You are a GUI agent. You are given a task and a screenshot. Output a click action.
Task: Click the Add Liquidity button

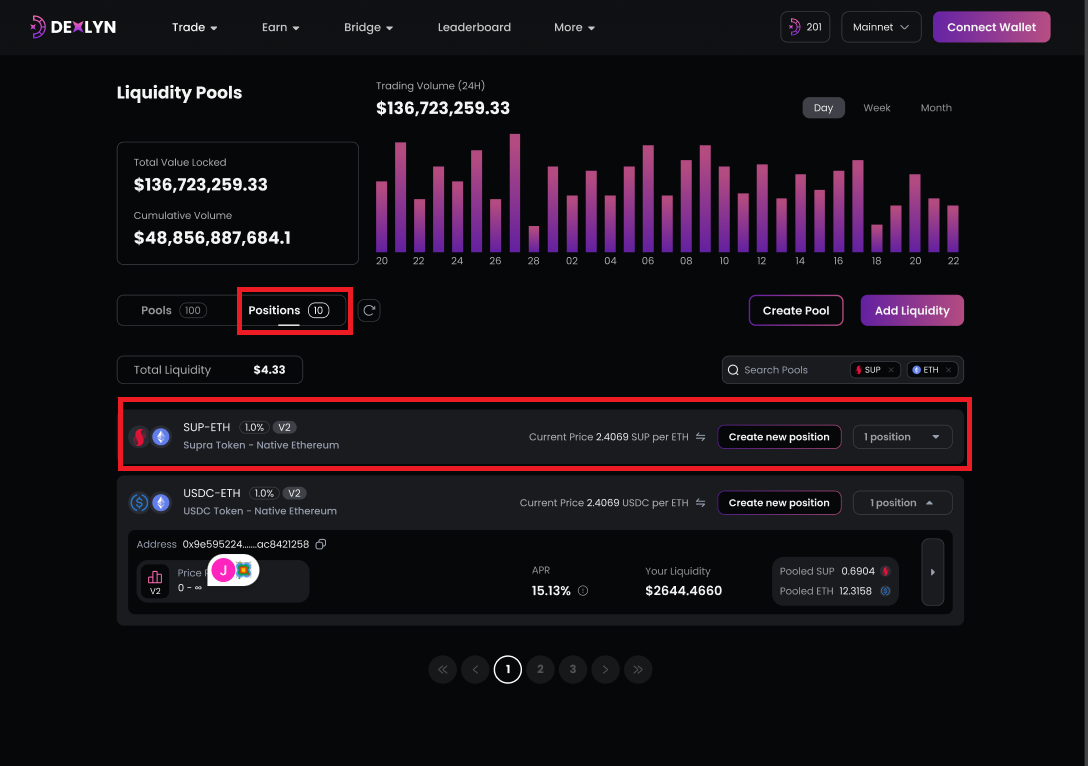point(911,310)
